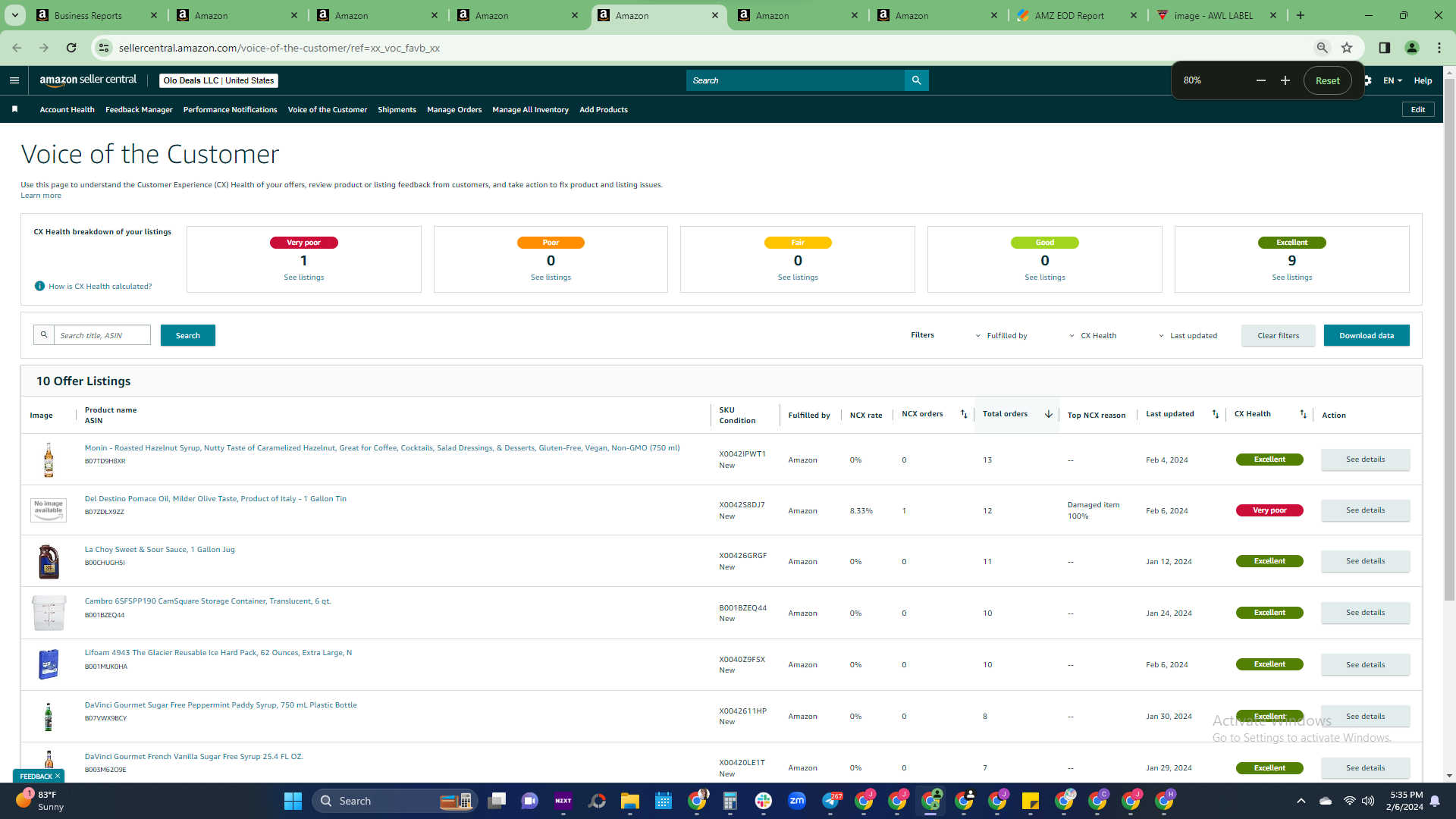
Task: Open File Explorer from taskbar
Action: coord(630,801)
